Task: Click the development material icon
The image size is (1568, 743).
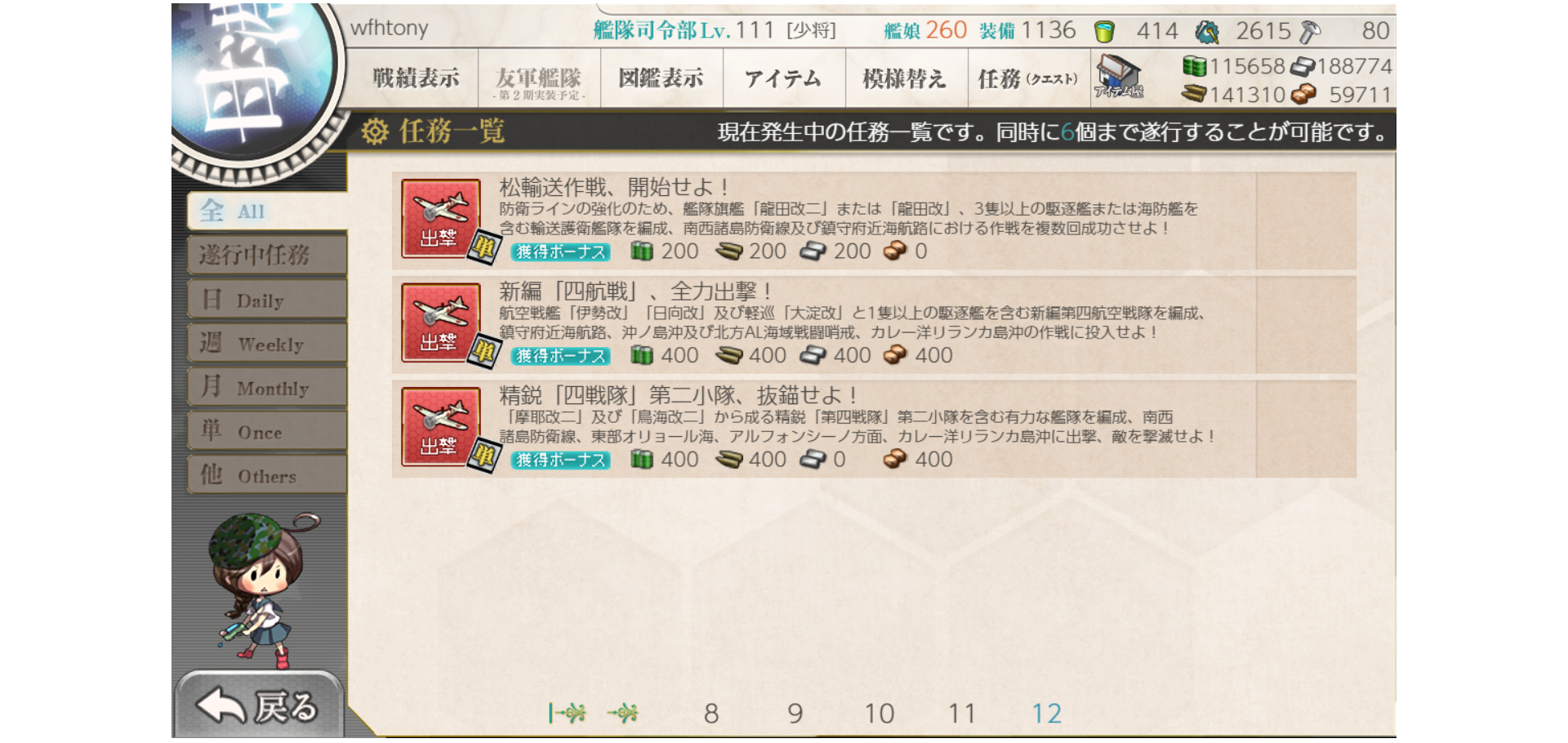Action: pyautogui.click(x=1207, y=32)
